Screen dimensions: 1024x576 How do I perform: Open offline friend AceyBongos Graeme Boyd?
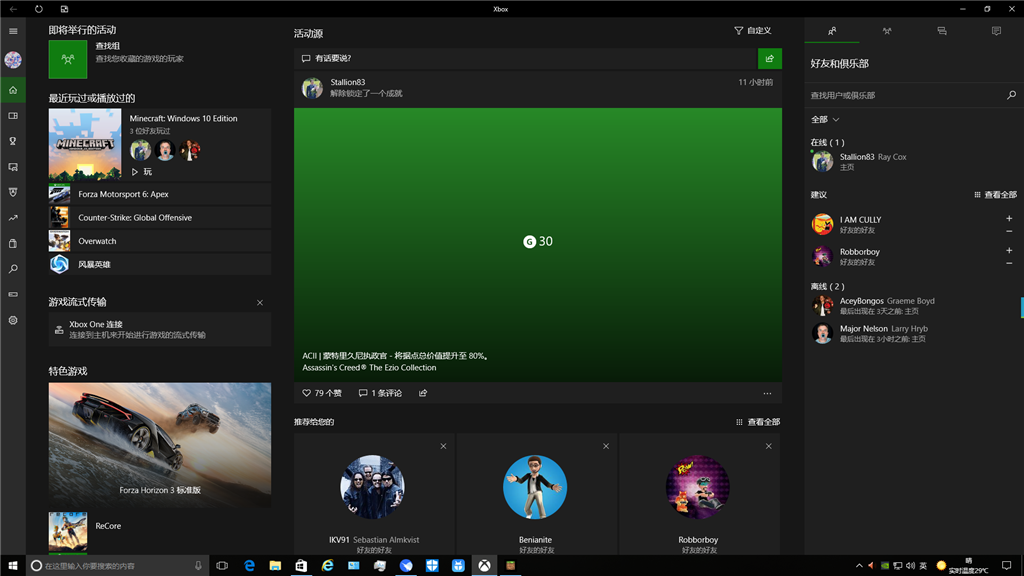(914, 306)
